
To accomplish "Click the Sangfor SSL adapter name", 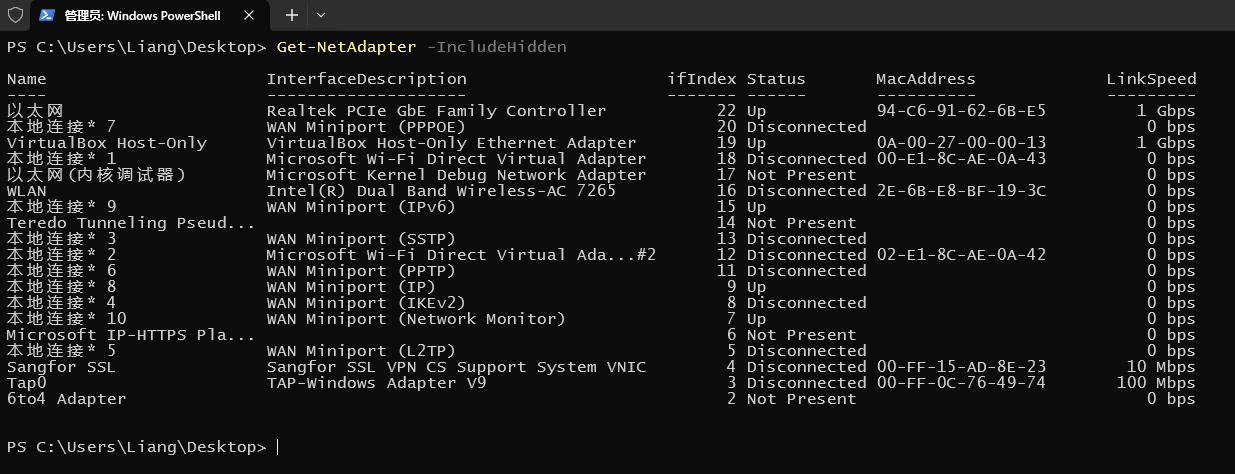I will tap(61, 367).
